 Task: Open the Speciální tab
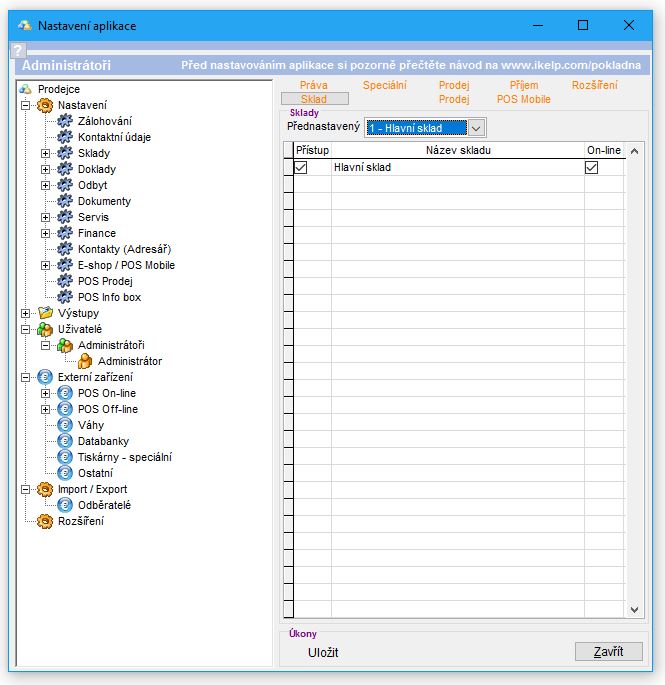tap(384, 85)
